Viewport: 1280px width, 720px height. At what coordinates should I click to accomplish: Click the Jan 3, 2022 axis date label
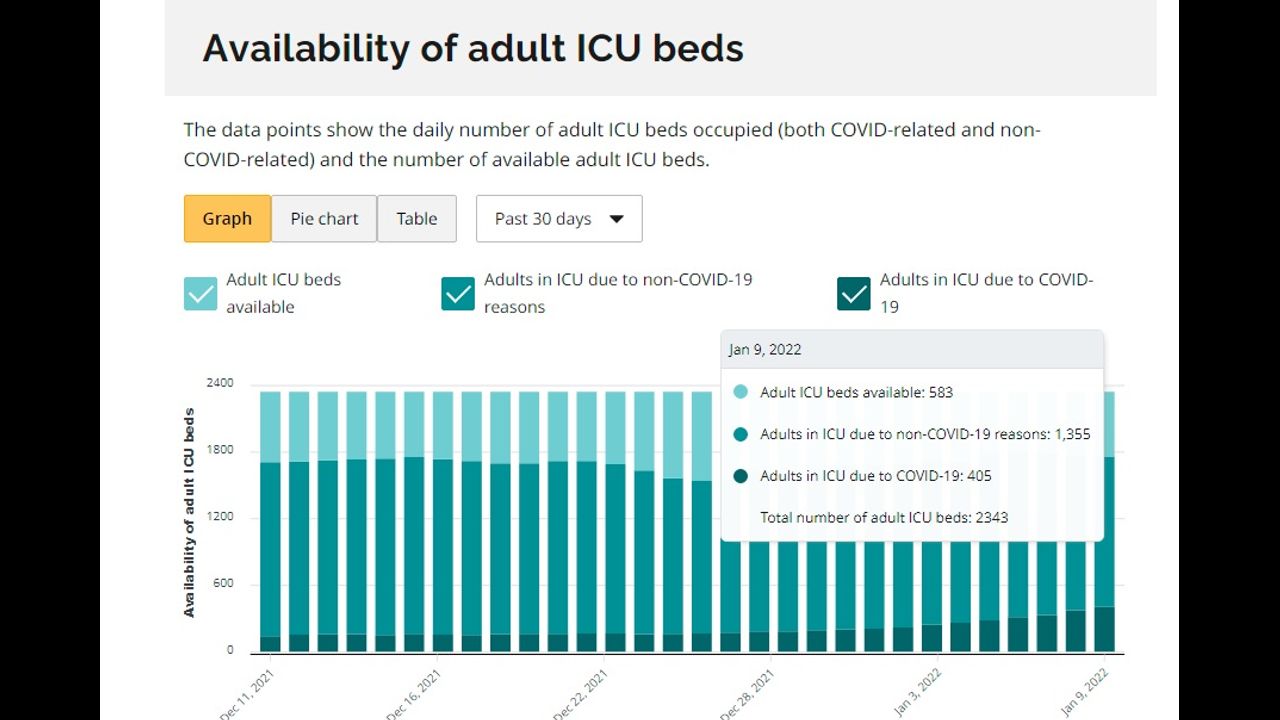pyautogui.click(x=915, y=692)
